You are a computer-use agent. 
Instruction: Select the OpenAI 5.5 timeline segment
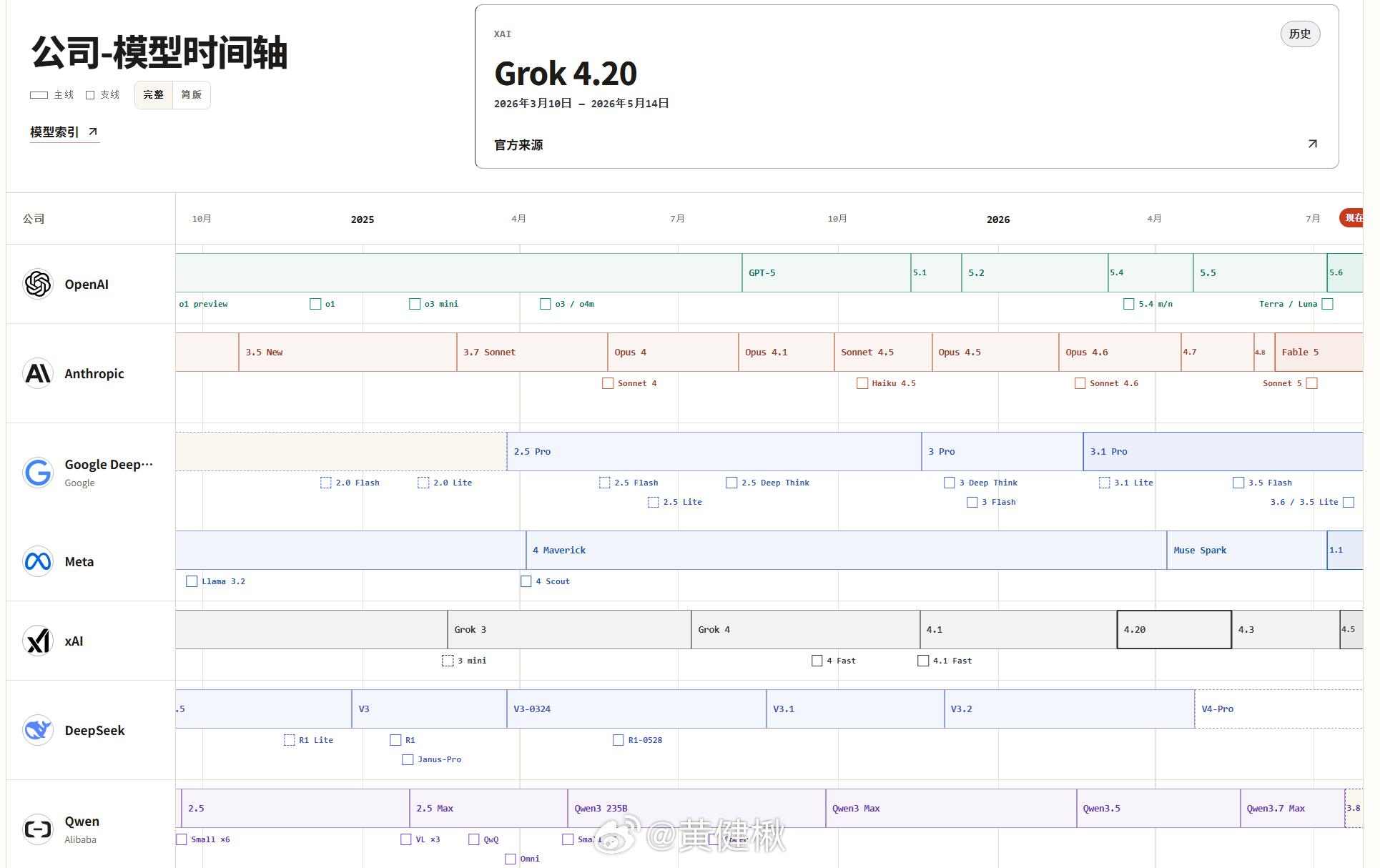tap(1260, 272)
